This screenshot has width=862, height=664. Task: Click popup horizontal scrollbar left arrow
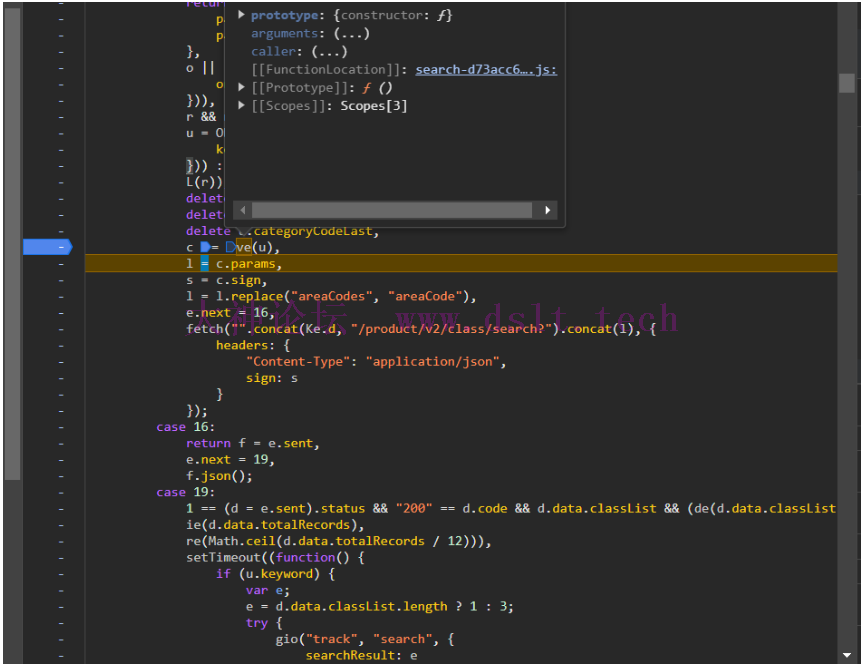[x=241, y=211]
